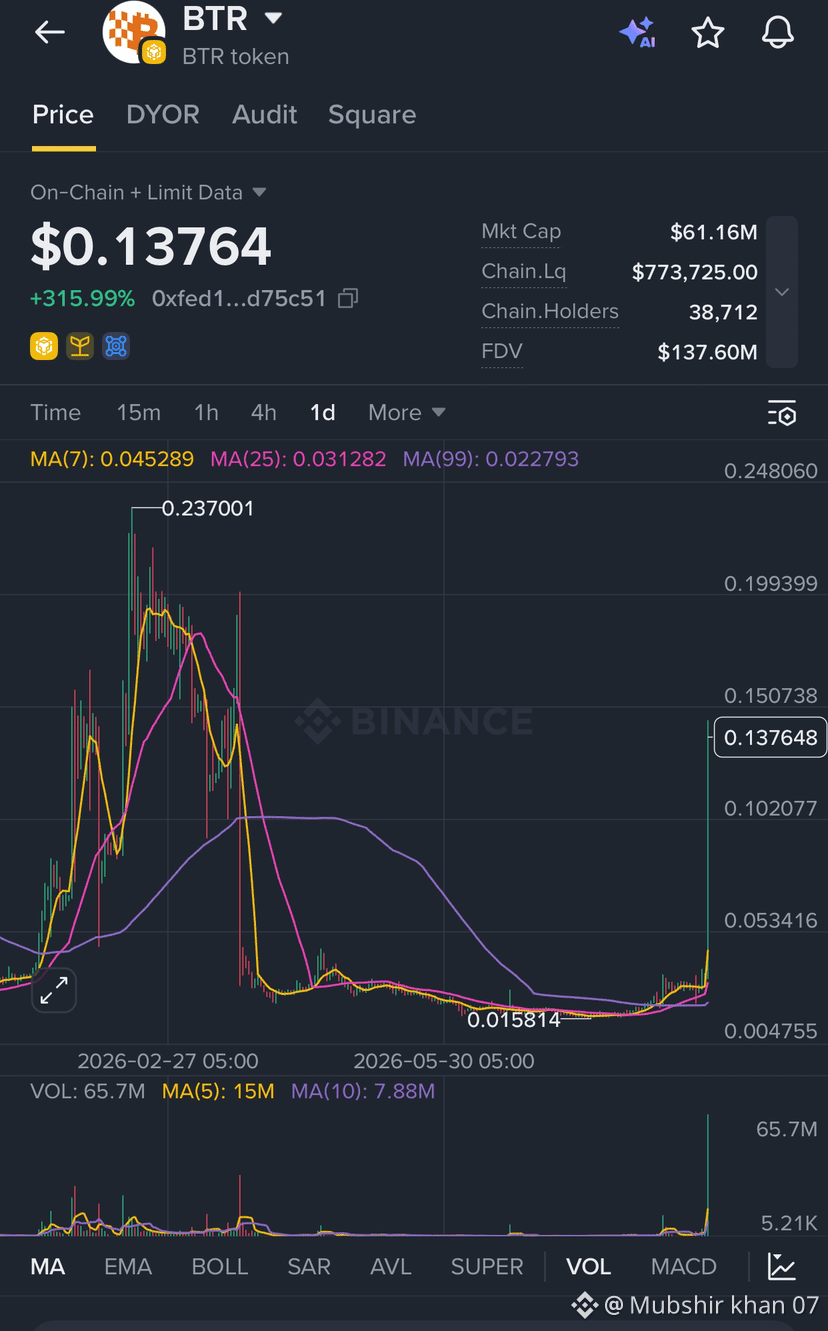
Task: Switch to the DYOR tab
Action: click(x=163, y=115)
